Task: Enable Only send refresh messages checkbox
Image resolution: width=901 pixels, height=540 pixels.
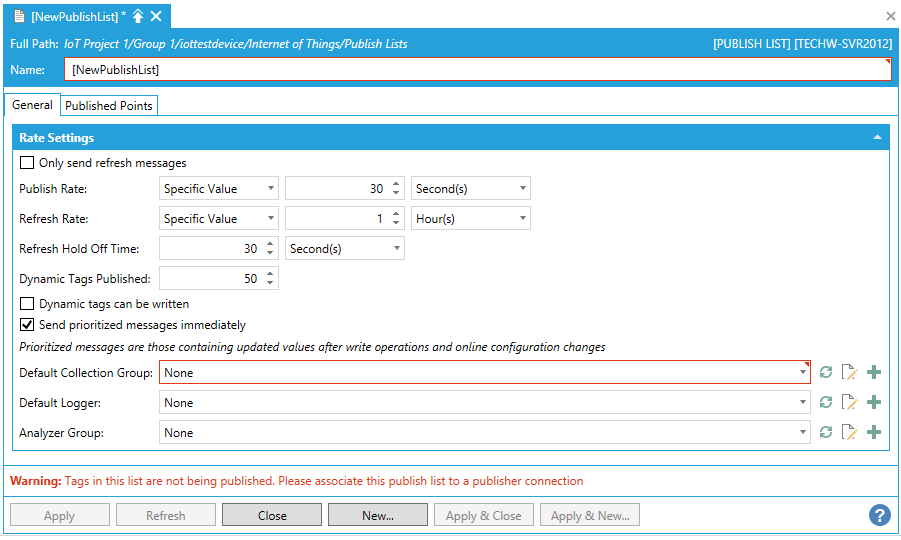Action: [27, 163]
